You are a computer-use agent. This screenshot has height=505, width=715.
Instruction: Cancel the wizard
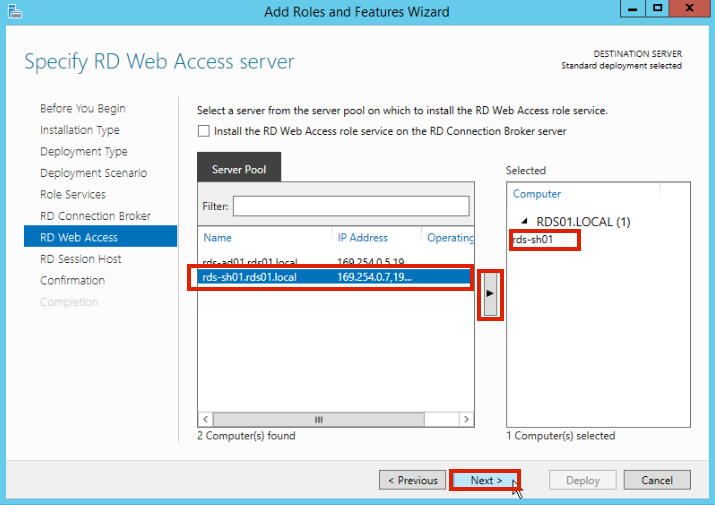(x=658, y=480)
